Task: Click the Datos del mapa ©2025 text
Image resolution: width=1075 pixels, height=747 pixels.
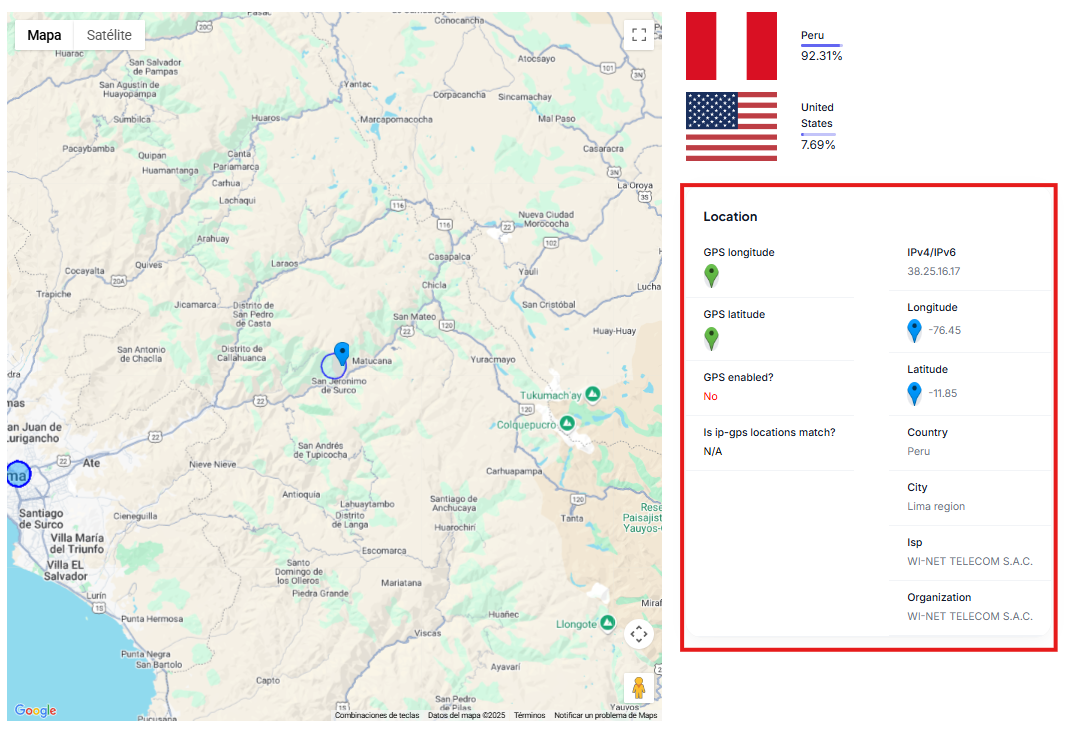Action: pos(466,715)
